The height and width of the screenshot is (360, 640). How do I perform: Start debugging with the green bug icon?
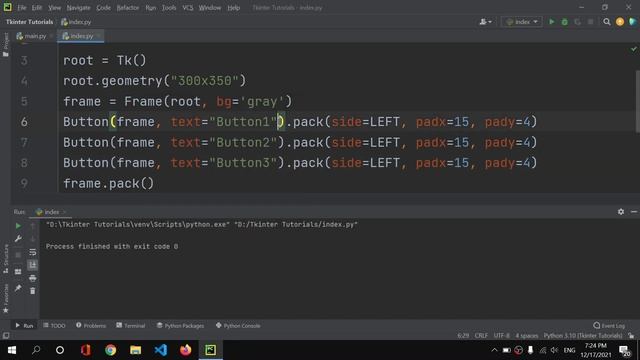pos(564,22)
